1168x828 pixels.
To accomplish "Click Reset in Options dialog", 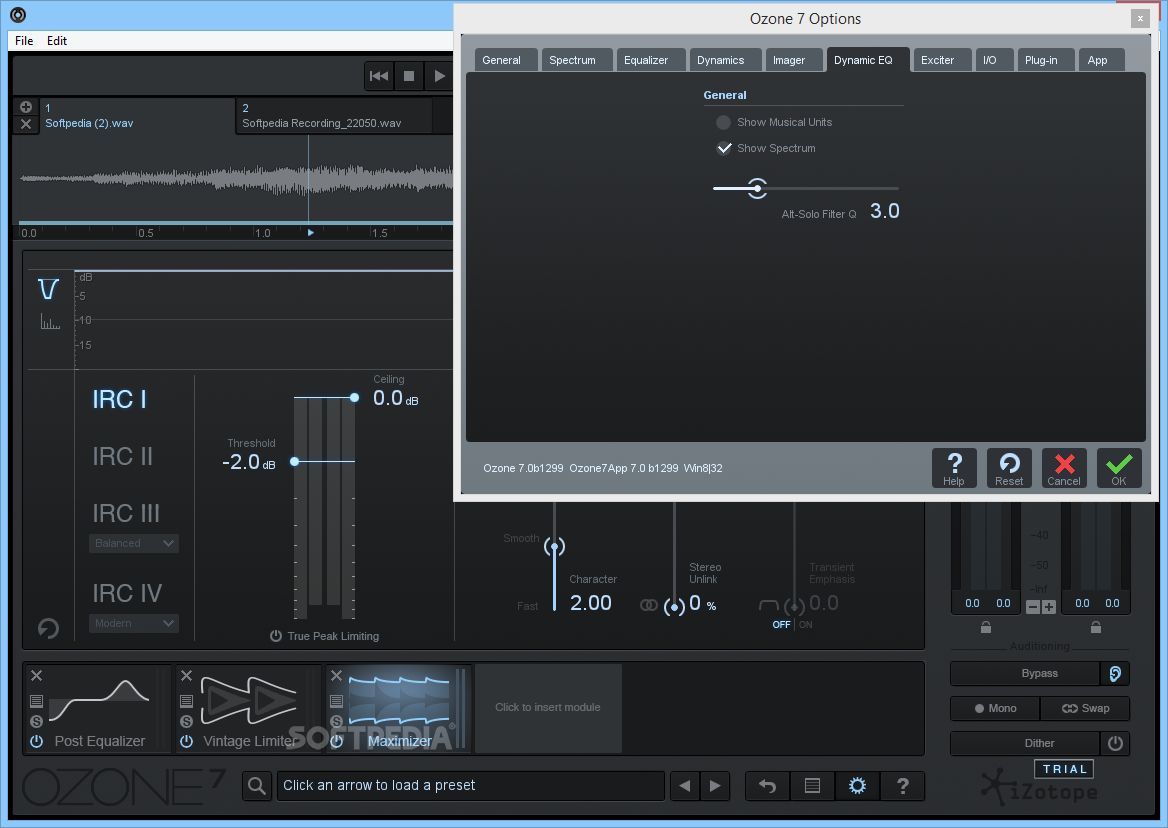I will pyautogui.click(x=1009, y=468).
